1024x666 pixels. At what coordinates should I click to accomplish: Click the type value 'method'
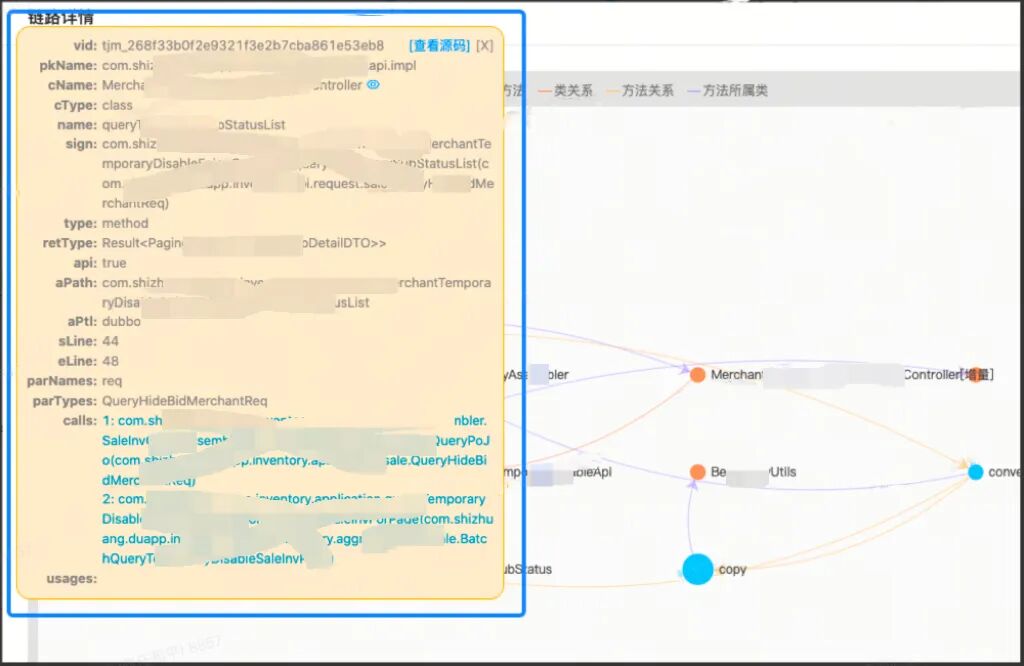[x=125, y=223]
